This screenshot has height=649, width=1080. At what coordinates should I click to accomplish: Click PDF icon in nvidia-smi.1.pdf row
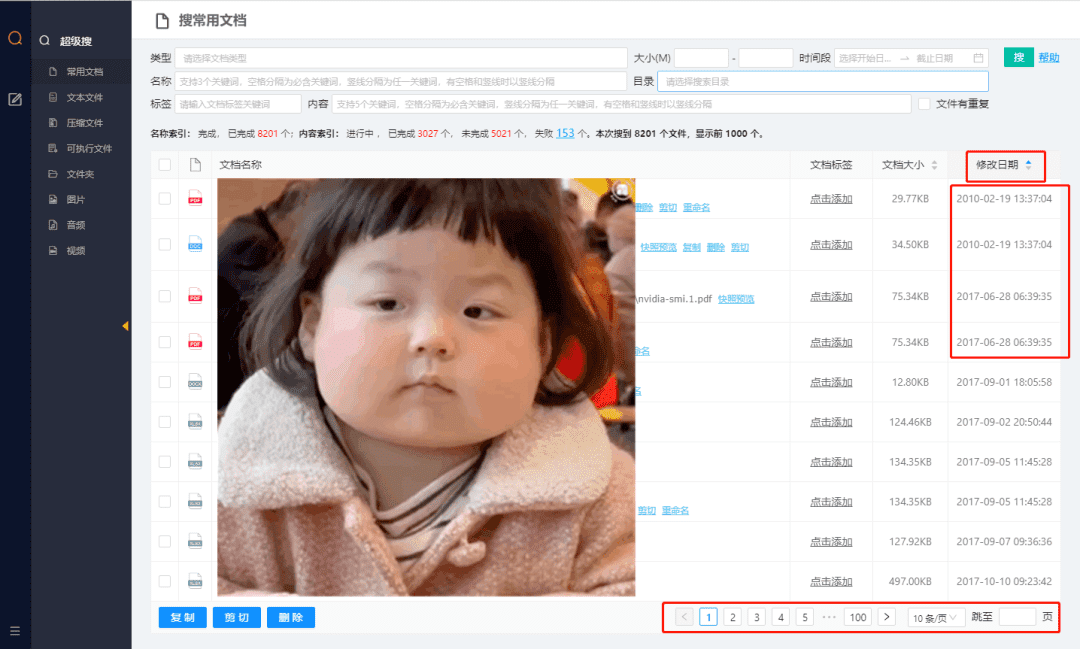coord(196,296)
